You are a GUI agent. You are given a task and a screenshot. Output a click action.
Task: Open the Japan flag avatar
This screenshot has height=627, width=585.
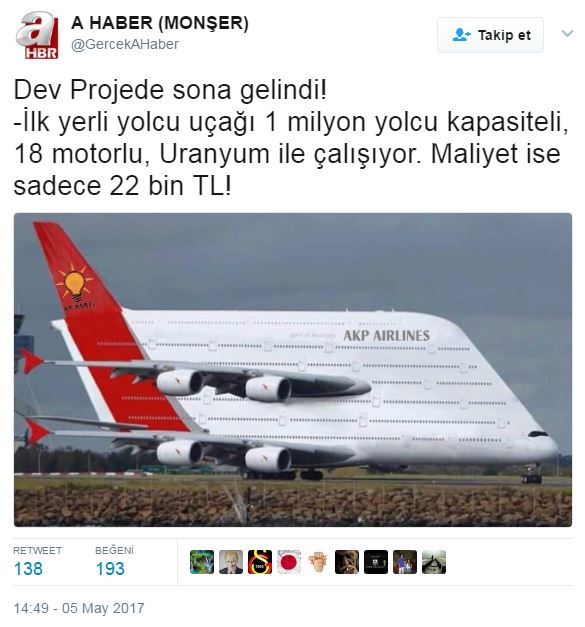289,562
